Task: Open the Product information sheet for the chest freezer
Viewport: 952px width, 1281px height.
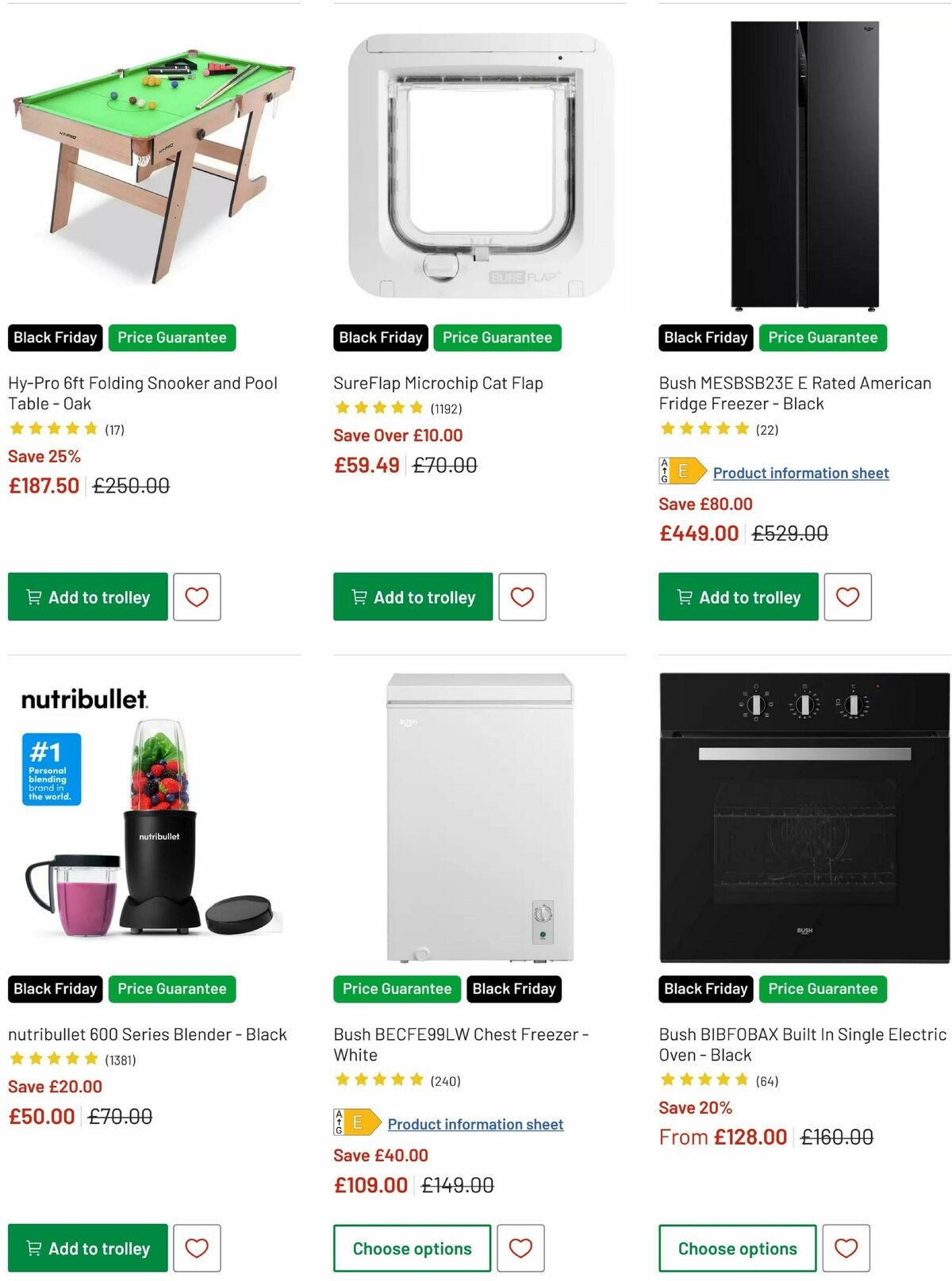Action: point(474,1124)
